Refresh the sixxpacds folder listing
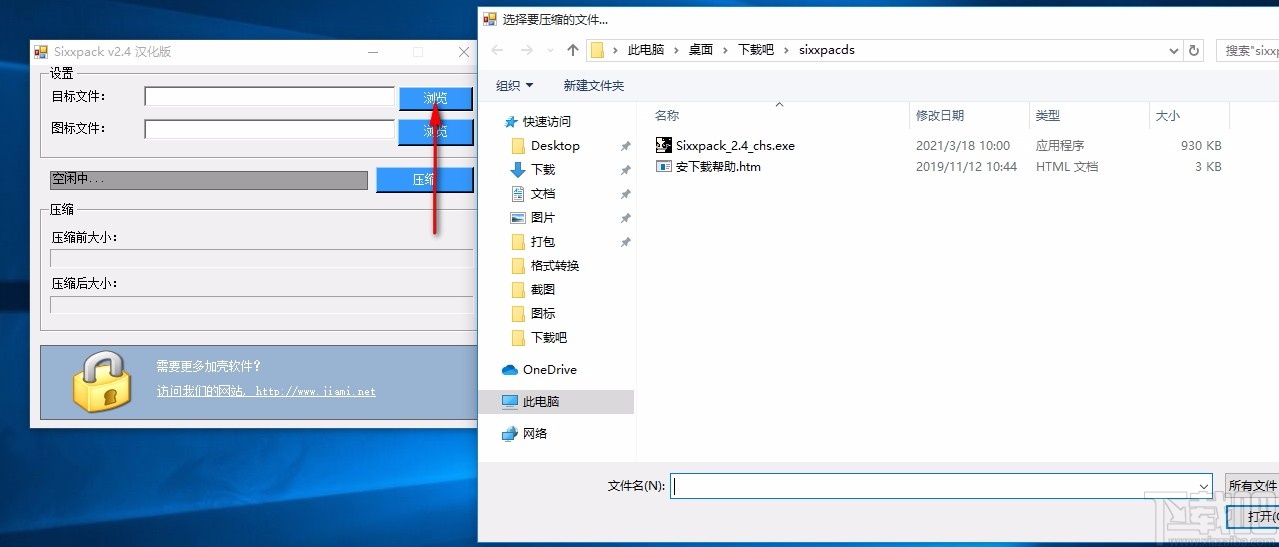Image resolution: width=1279 pixels, height=547 pixels. click(x=1194, y=50)
